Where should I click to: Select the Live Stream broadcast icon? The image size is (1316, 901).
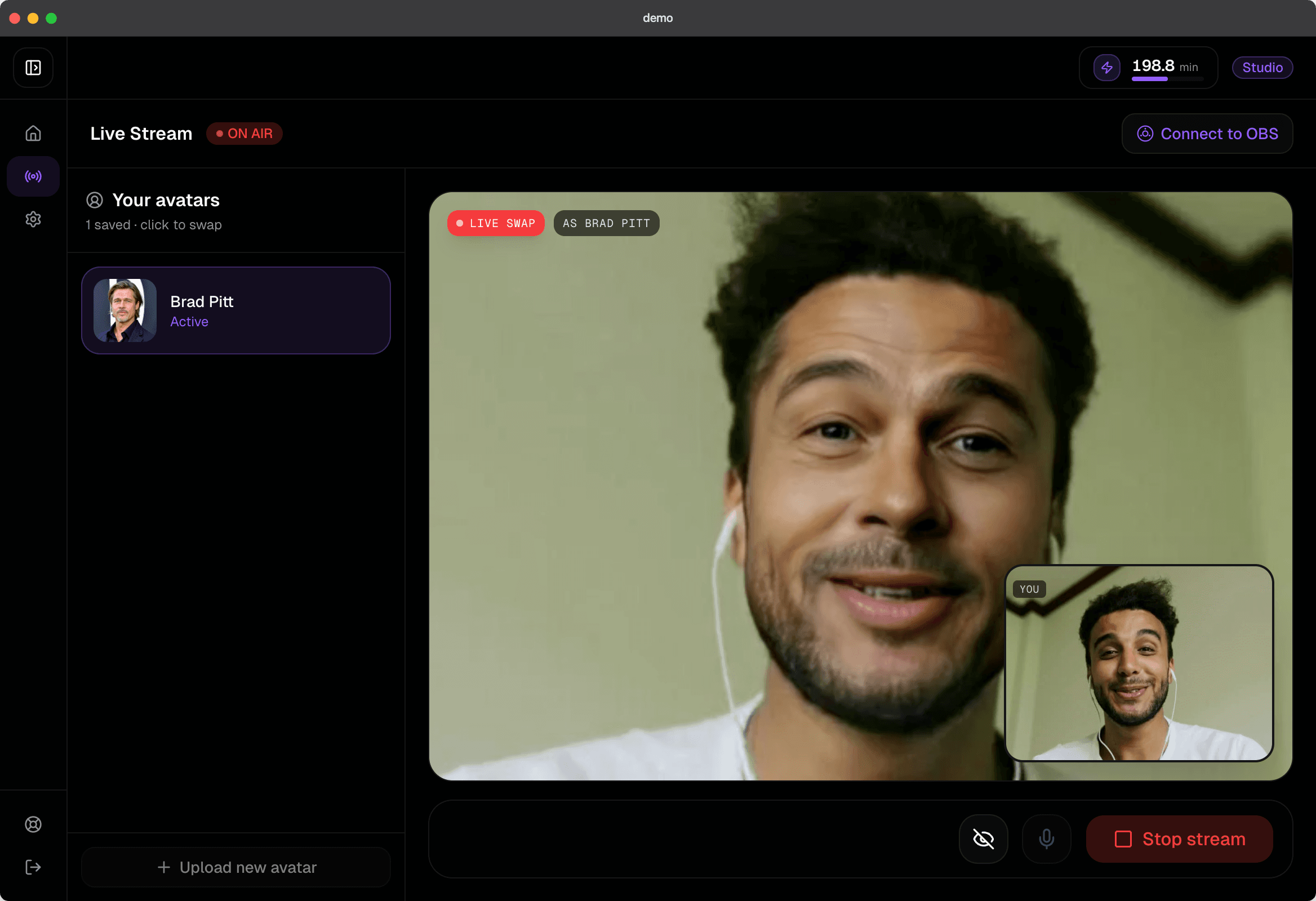click(33, 176)
